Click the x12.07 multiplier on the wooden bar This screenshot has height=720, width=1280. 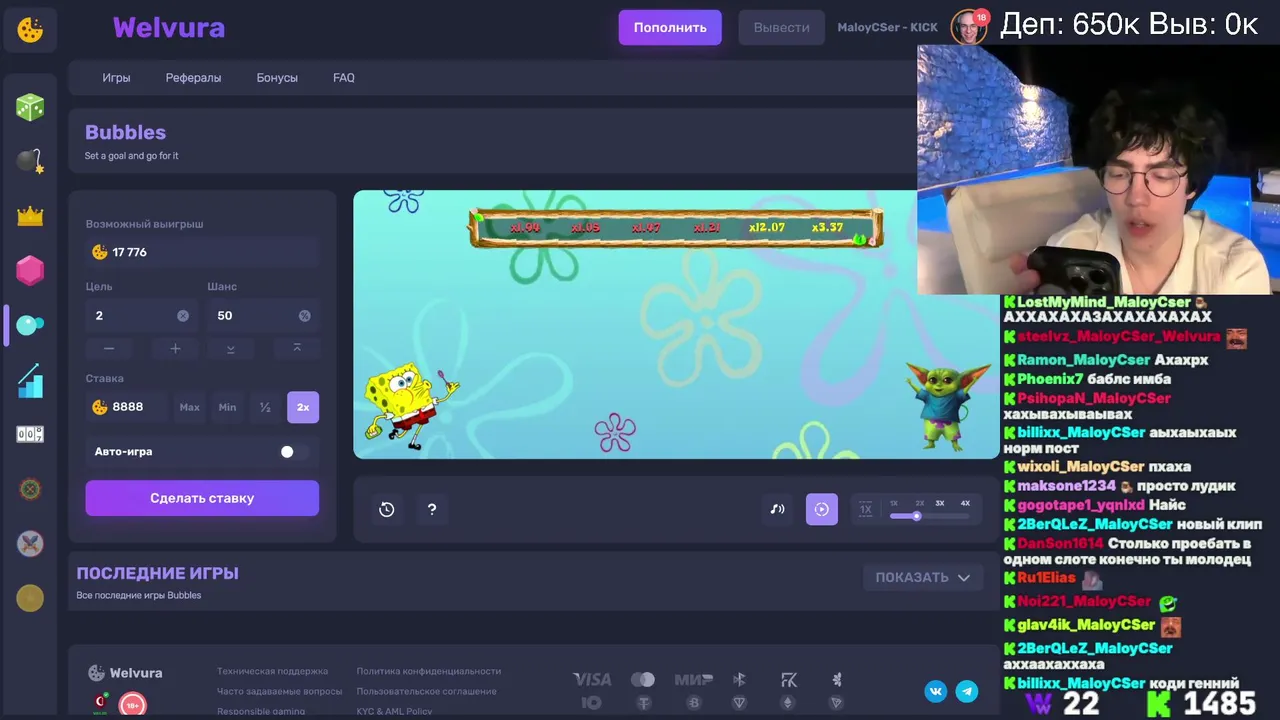(767, 228)
